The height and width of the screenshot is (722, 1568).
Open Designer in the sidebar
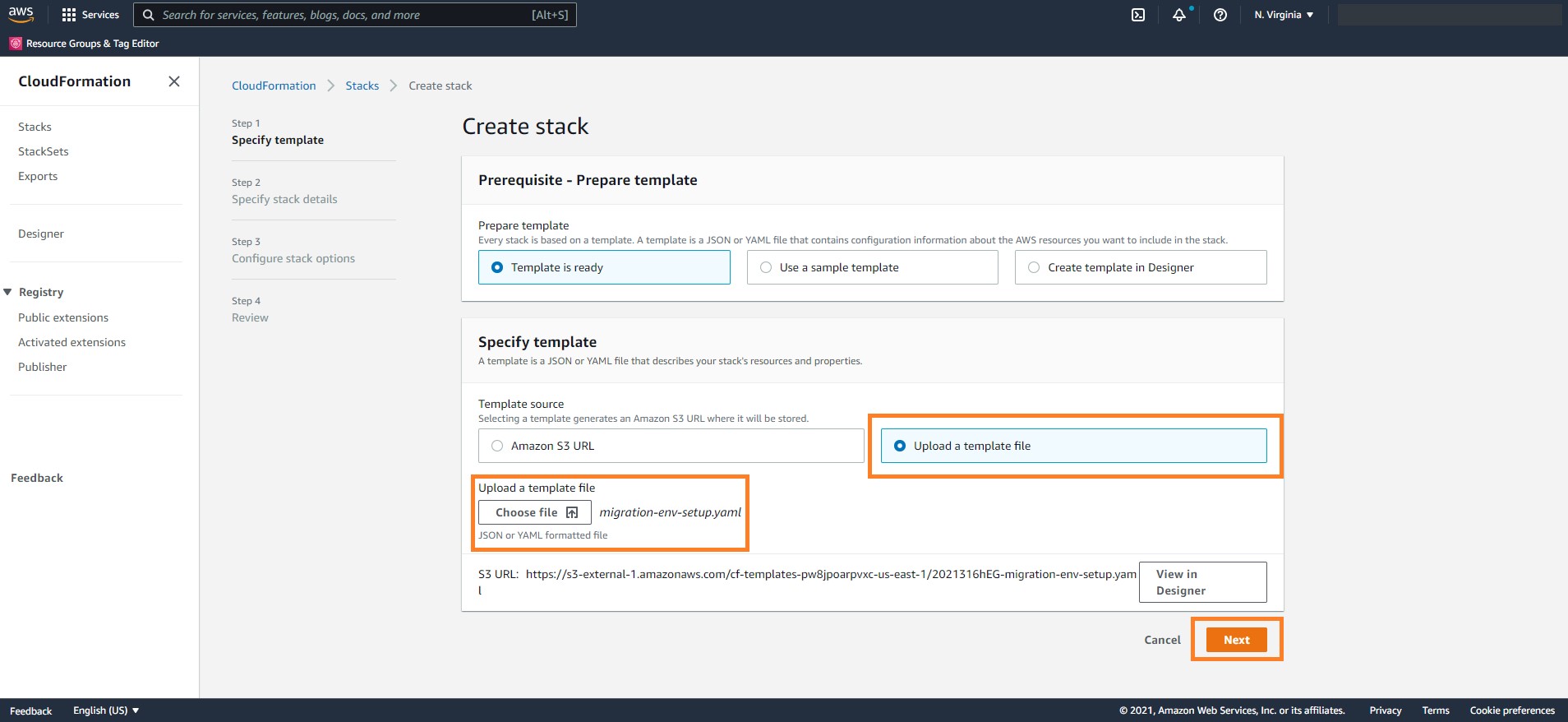click(41, 234)
